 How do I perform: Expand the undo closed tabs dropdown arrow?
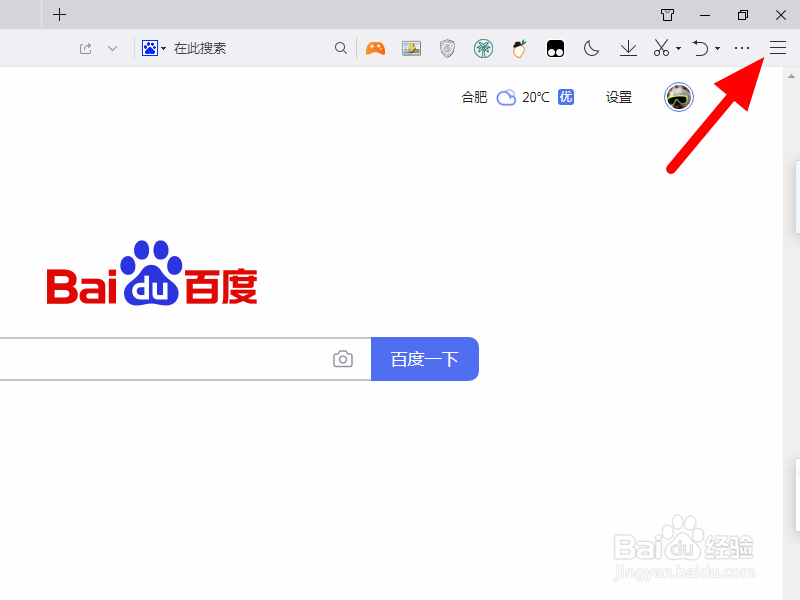click(x=717, y=49)
